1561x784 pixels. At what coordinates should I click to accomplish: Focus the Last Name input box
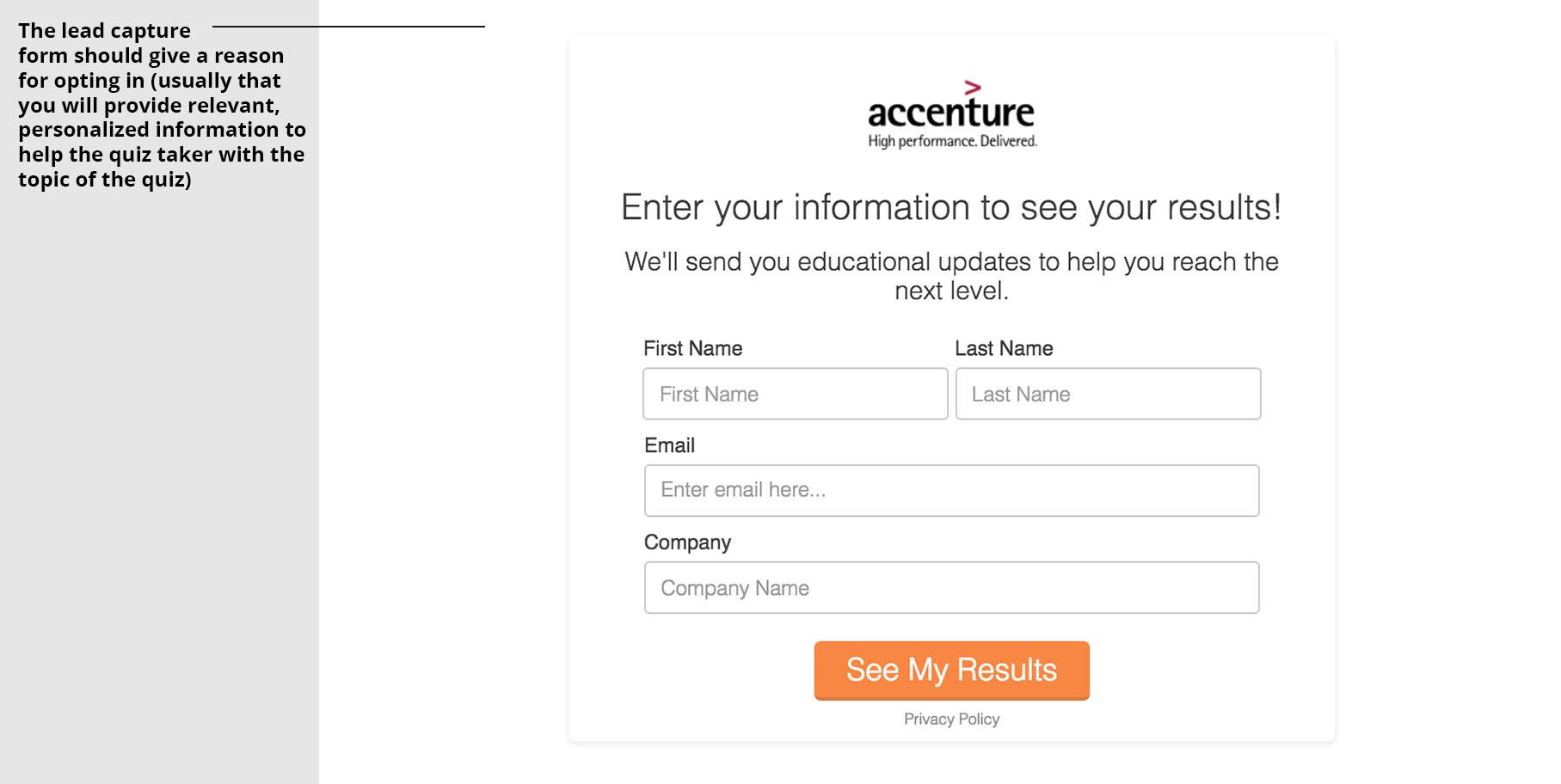[x=1108, y=394]
